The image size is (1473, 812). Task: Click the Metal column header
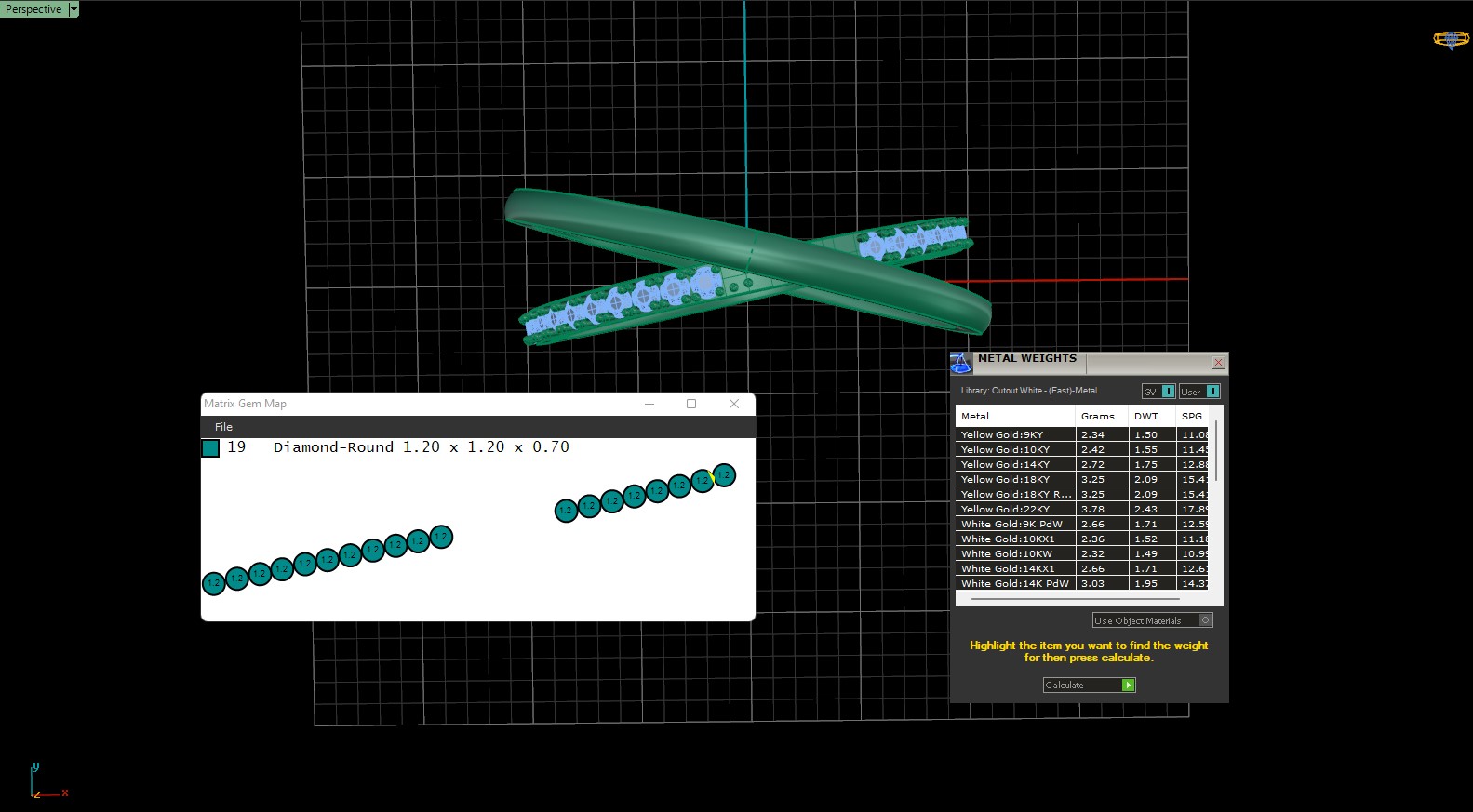[x=975, y=417]
